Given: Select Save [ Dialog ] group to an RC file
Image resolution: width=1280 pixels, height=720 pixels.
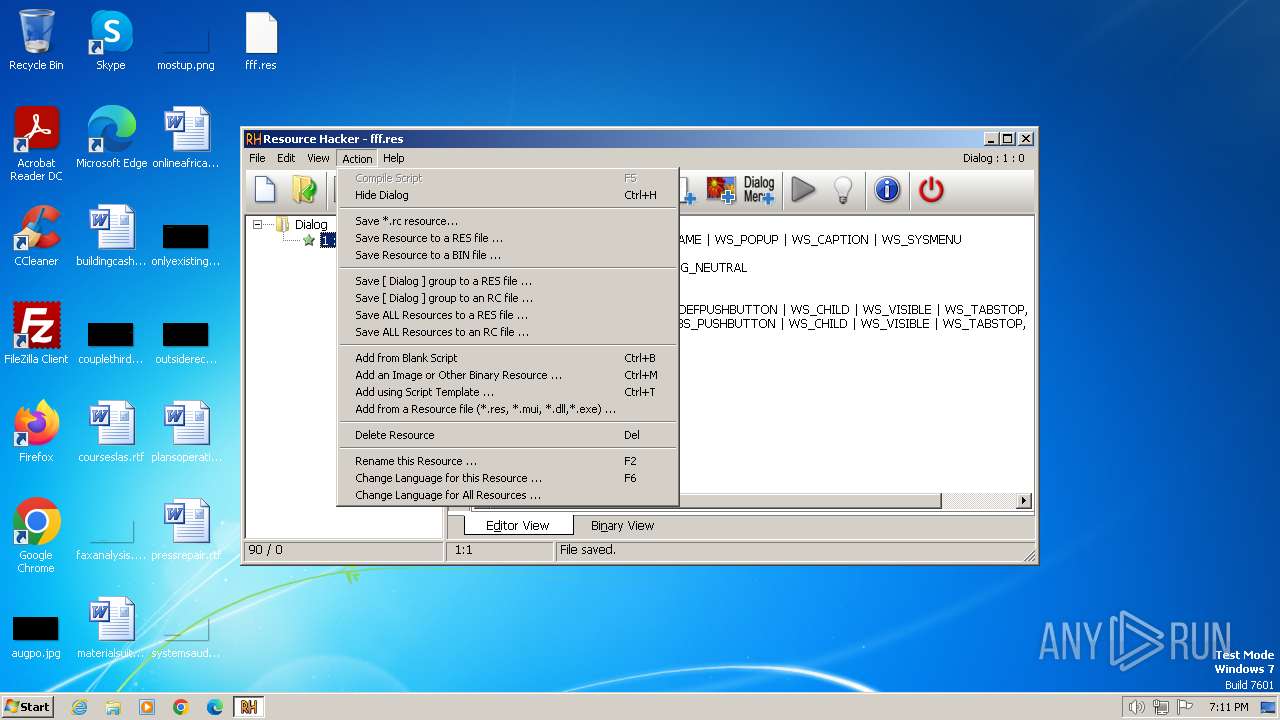Looking at the screenshot, I should coord(507,298).
